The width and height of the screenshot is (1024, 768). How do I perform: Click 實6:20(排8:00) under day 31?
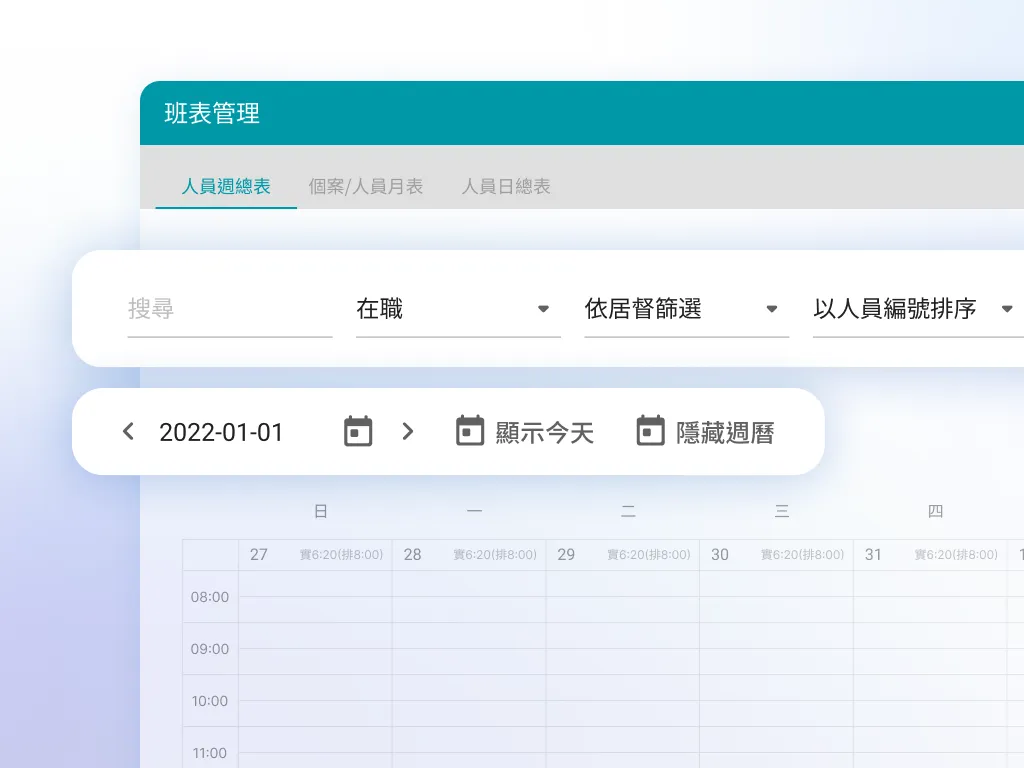pyautogui.click(x=956, y=554)
